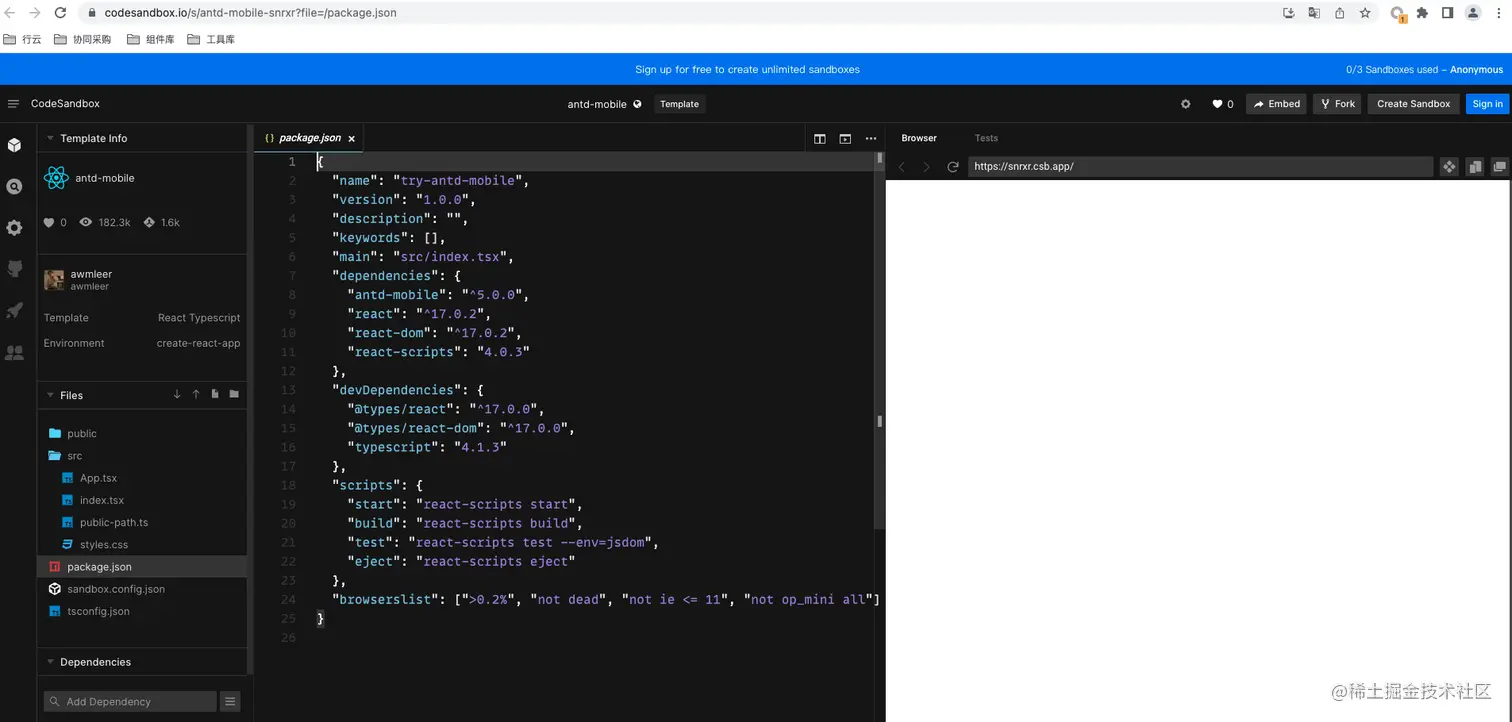Click the preview window toggle icon
The height and width of the screenshot is (722, 1512).
(x=845, y=139)
